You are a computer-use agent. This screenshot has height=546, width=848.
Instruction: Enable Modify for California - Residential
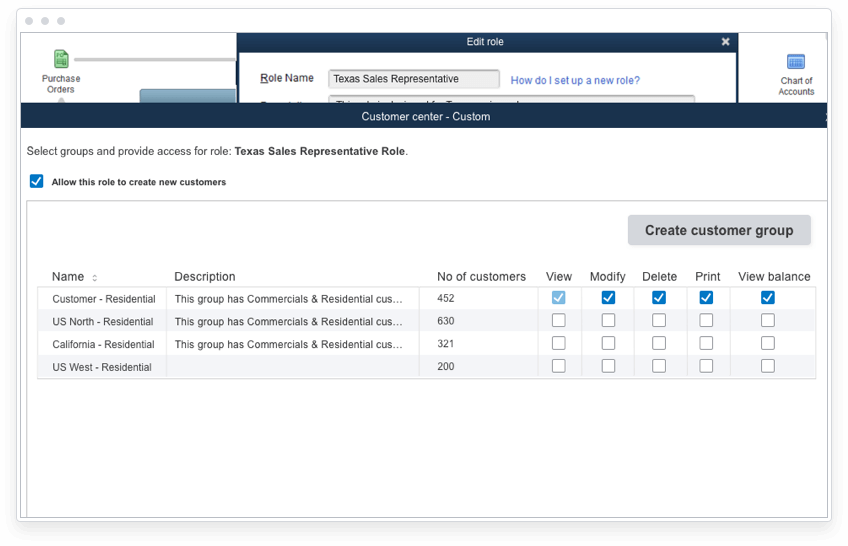coord(608,343)
